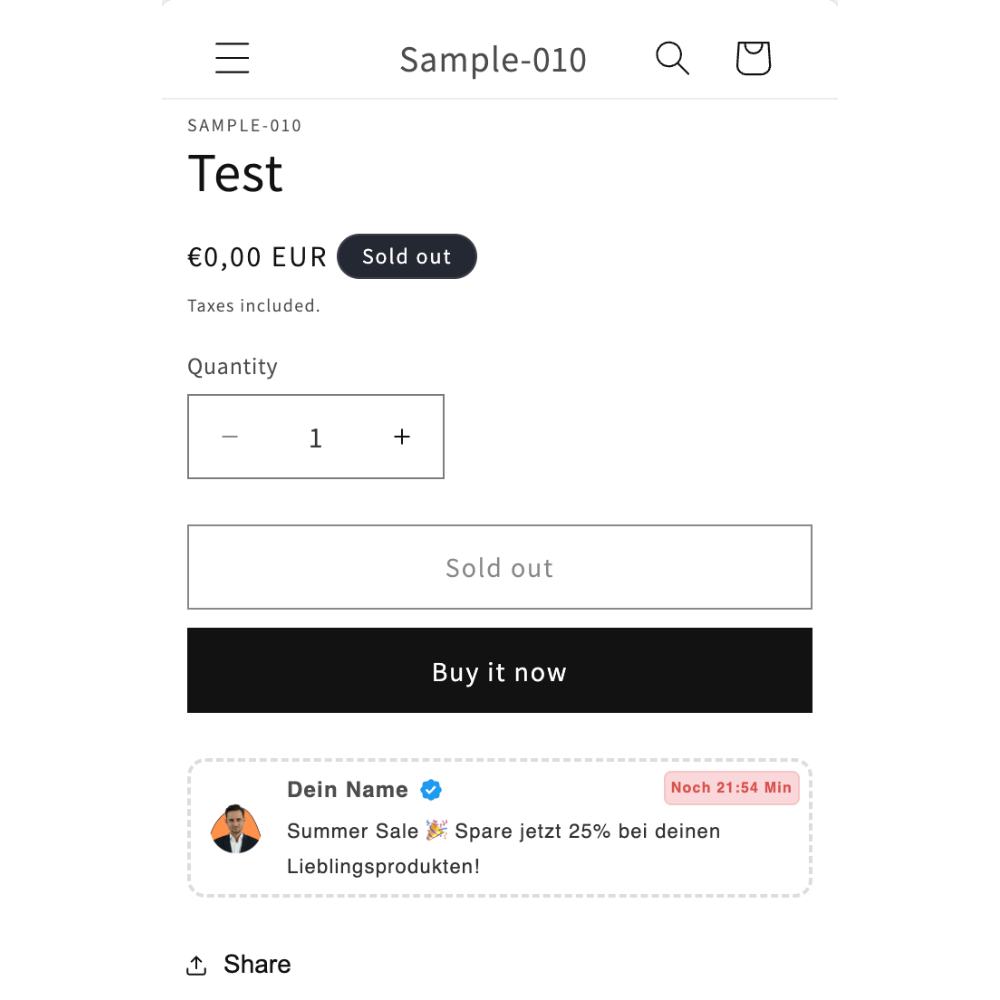Click the SAMPLE-010 vendor label
Viewport: 1000px width, 1000px height.
(244, 126)
